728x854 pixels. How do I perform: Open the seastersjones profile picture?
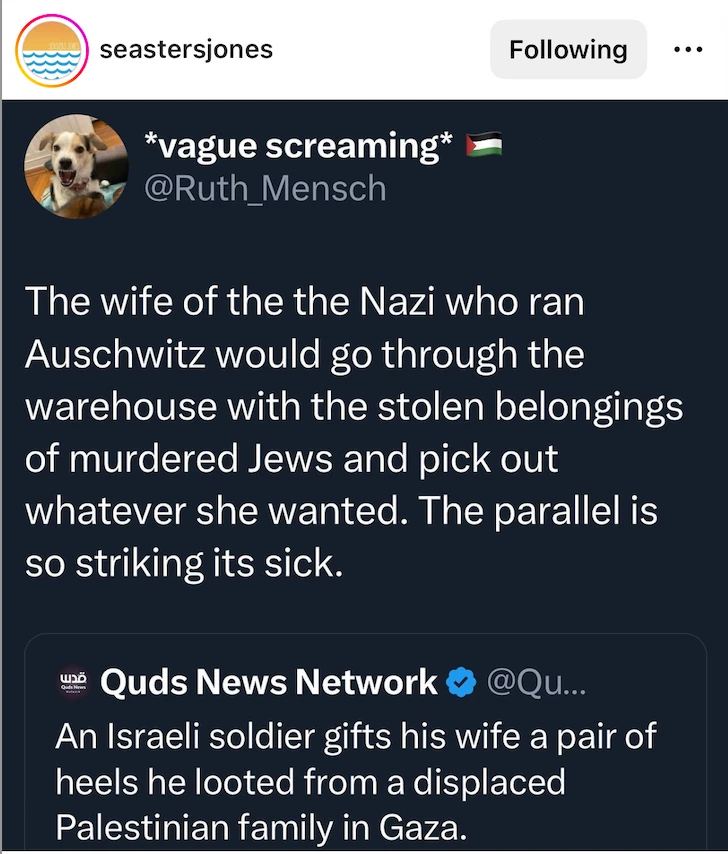click(49, 51)
